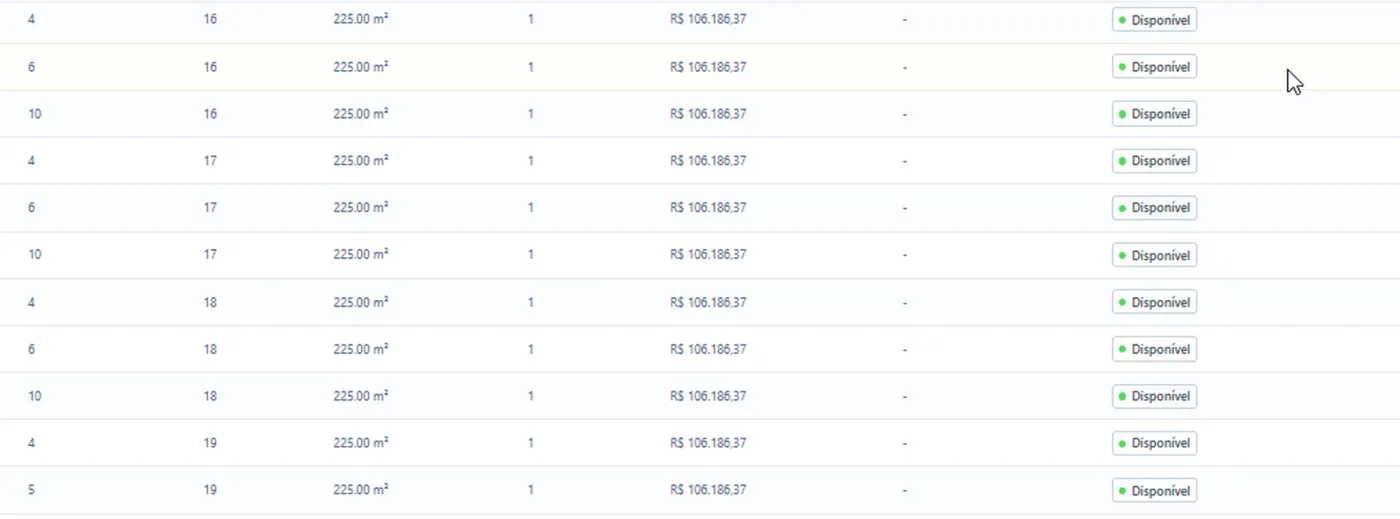This screenshot has width=1400, height=519.
Task: Click Disponível badge for row 5, 19
Action: pyautogui.click(x=1154, y=490)
